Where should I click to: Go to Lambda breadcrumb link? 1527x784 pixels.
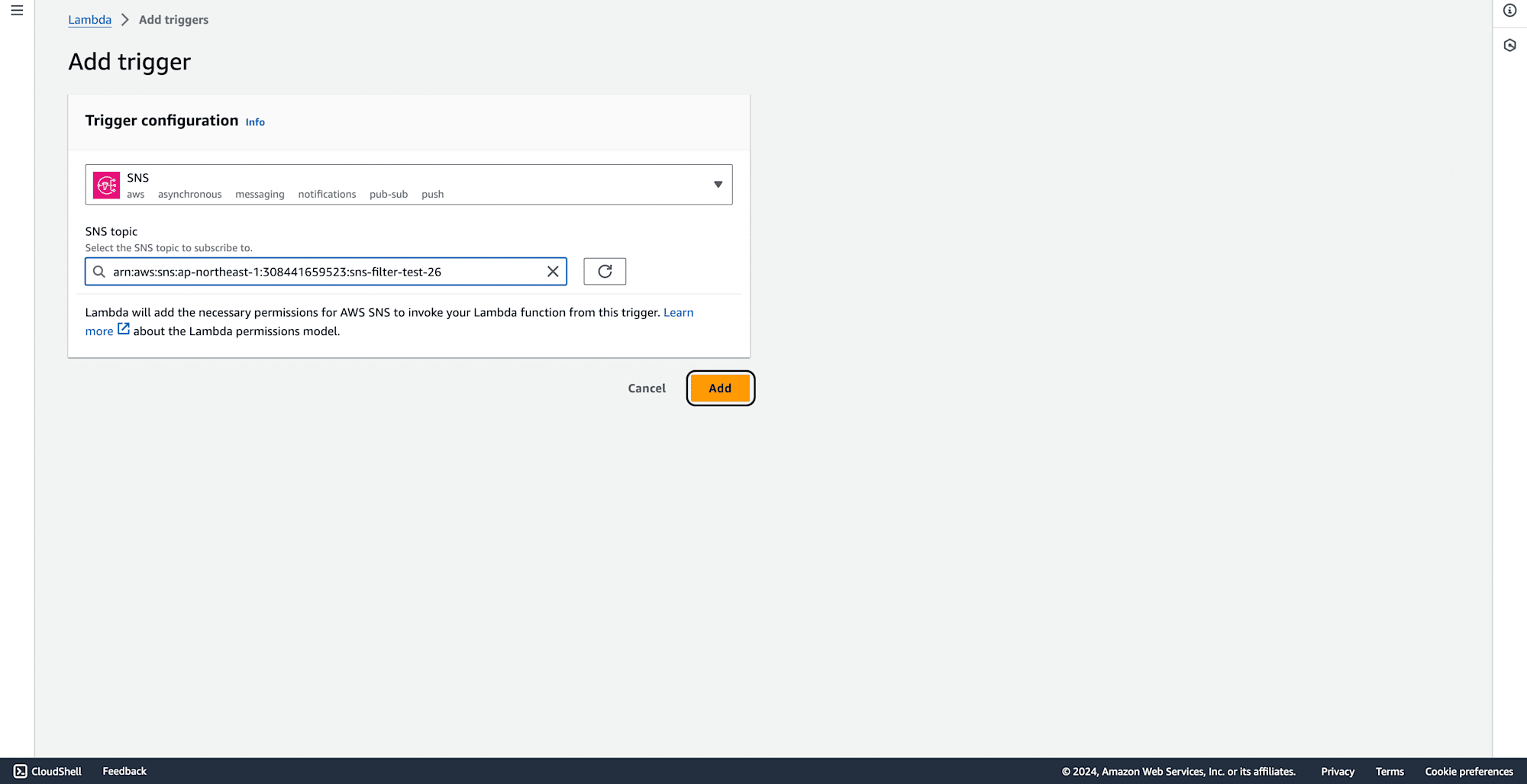(x=89, y=20)
